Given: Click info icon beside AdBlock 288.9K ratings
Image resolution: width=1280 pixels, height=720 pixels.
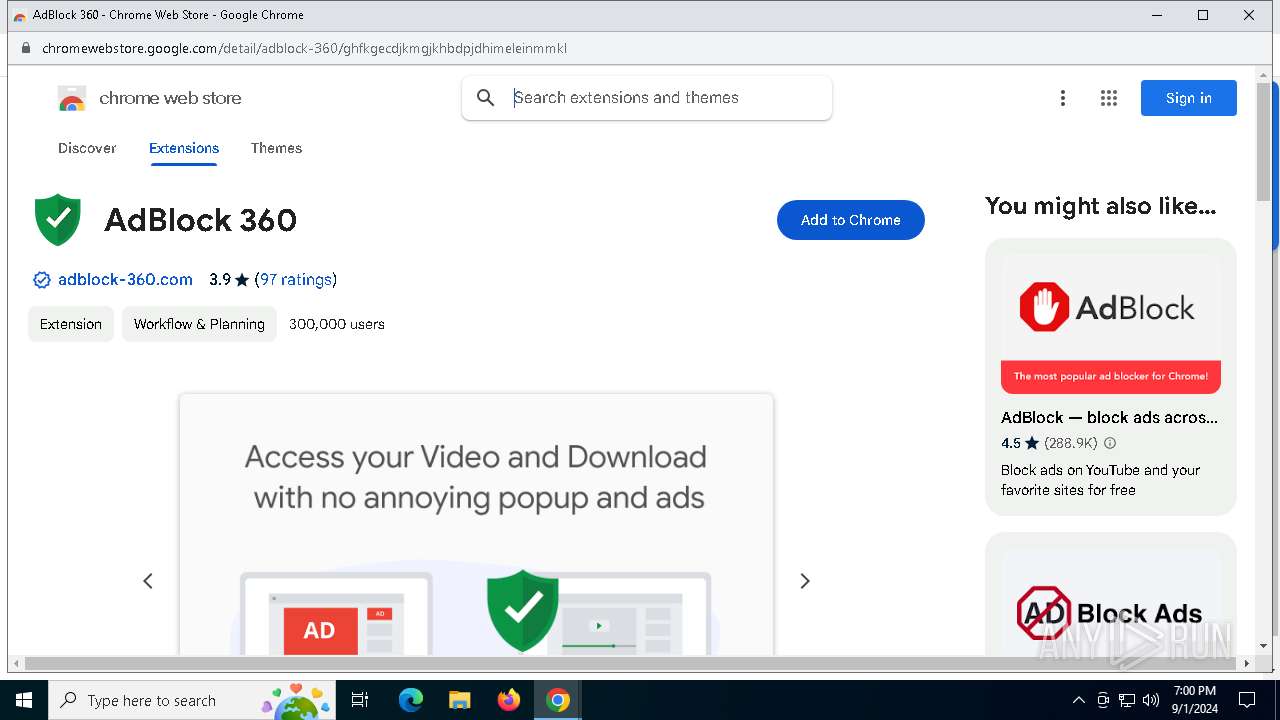Looking at the screenshot, I should click(x=1109, y=443).
